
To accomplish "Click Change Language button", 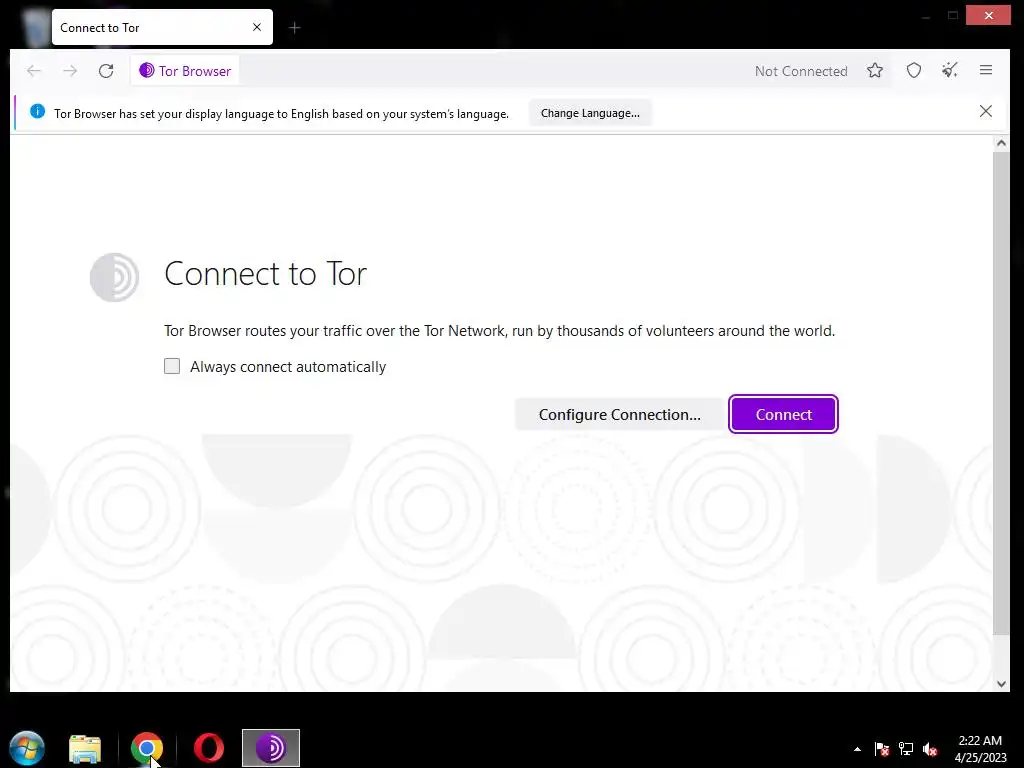I will click(590, 113).
